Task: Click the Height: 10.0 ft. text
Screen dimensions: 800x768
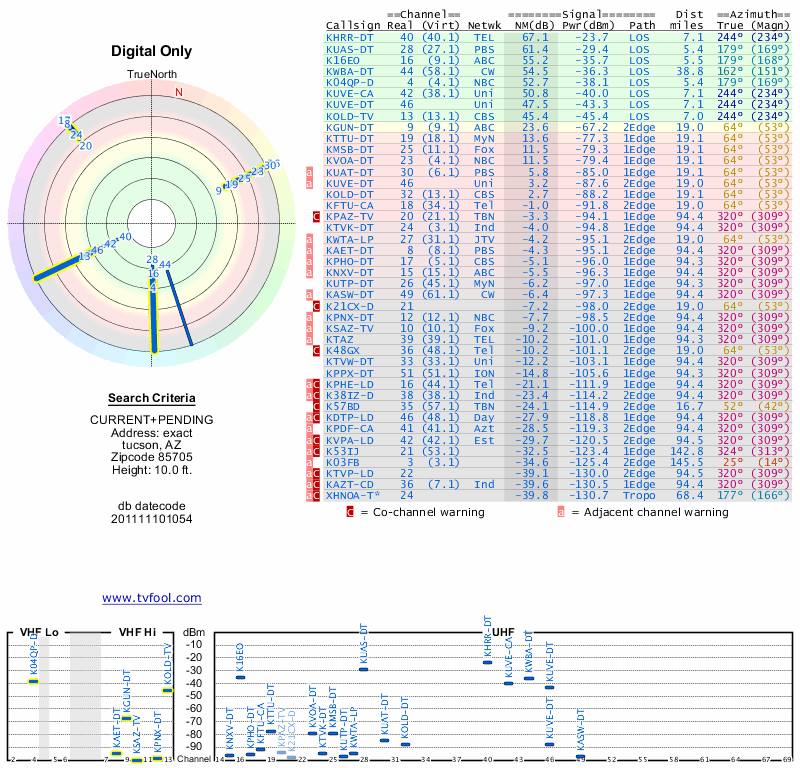Action: coord(152,470)
